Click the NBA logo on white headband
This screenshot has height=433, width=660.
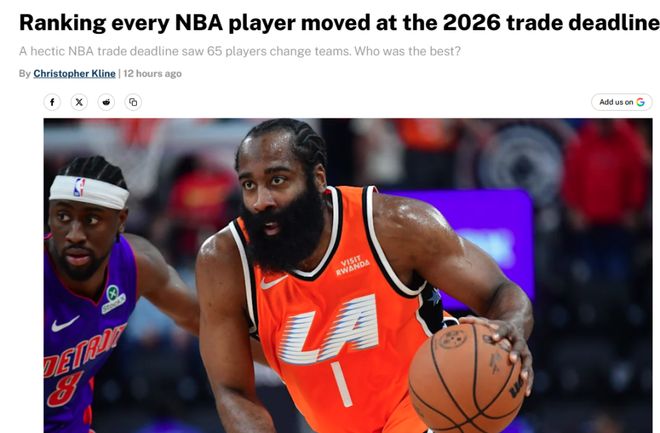(79, 187)
